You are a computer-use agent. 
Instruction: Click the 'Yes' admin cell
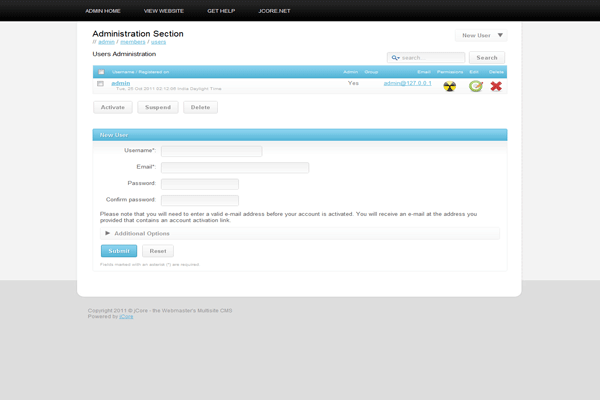point(353,83)
